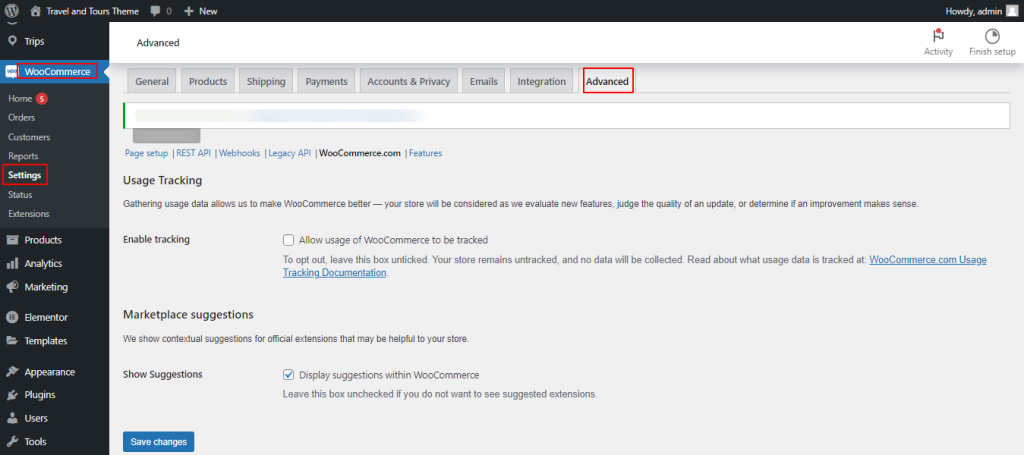1024x455 pixels.
Task: Expand the Products sidebar menu
Action: point(43,240)
